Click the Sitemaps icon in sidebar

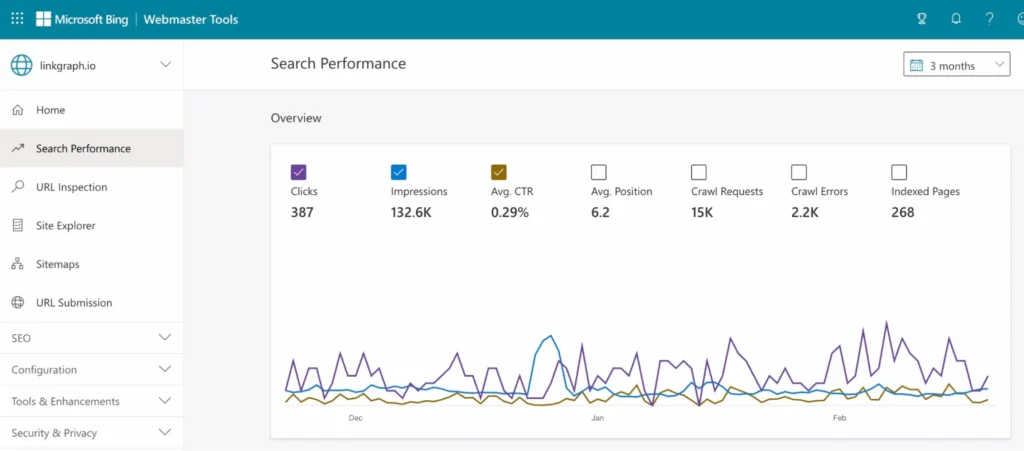pyautogui.click(x=17, y=264)
